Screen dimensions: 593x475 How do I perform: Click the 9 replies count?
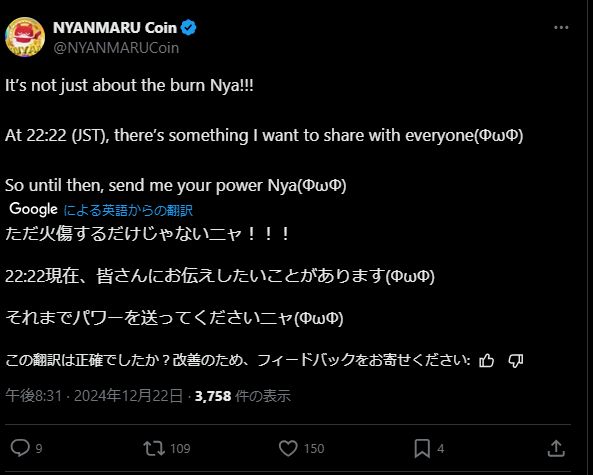click(x=39, y=449)
